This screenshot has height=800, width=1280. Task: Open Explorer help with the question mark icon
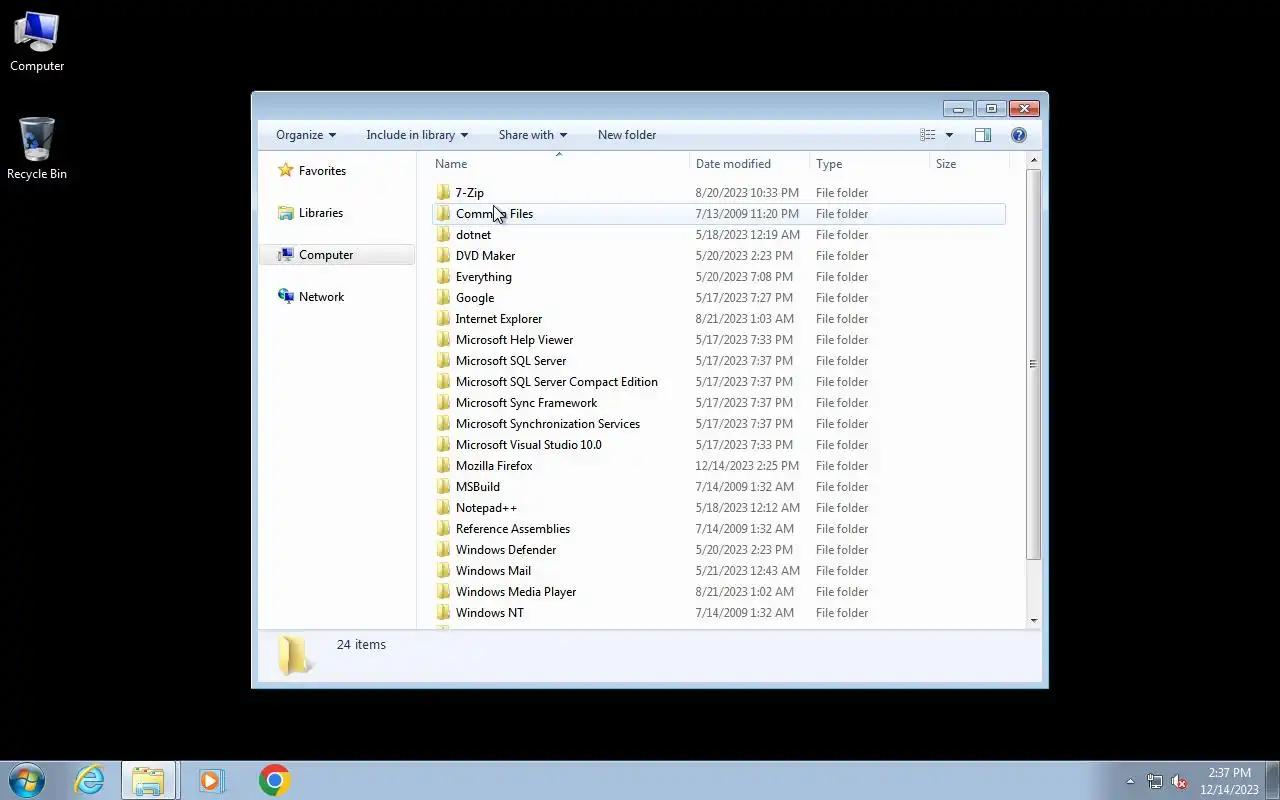1019,135
